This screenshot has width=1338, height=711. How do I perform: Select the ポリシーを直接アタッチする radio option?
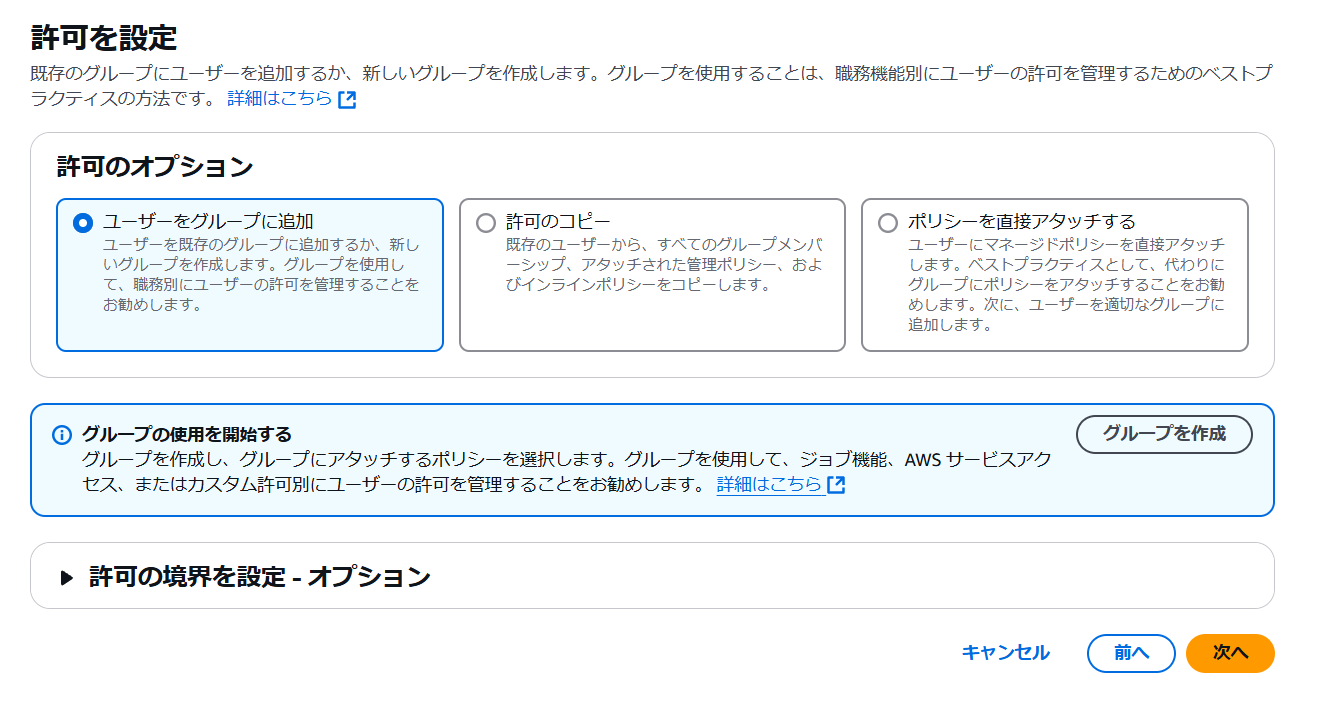coord(888,223)
